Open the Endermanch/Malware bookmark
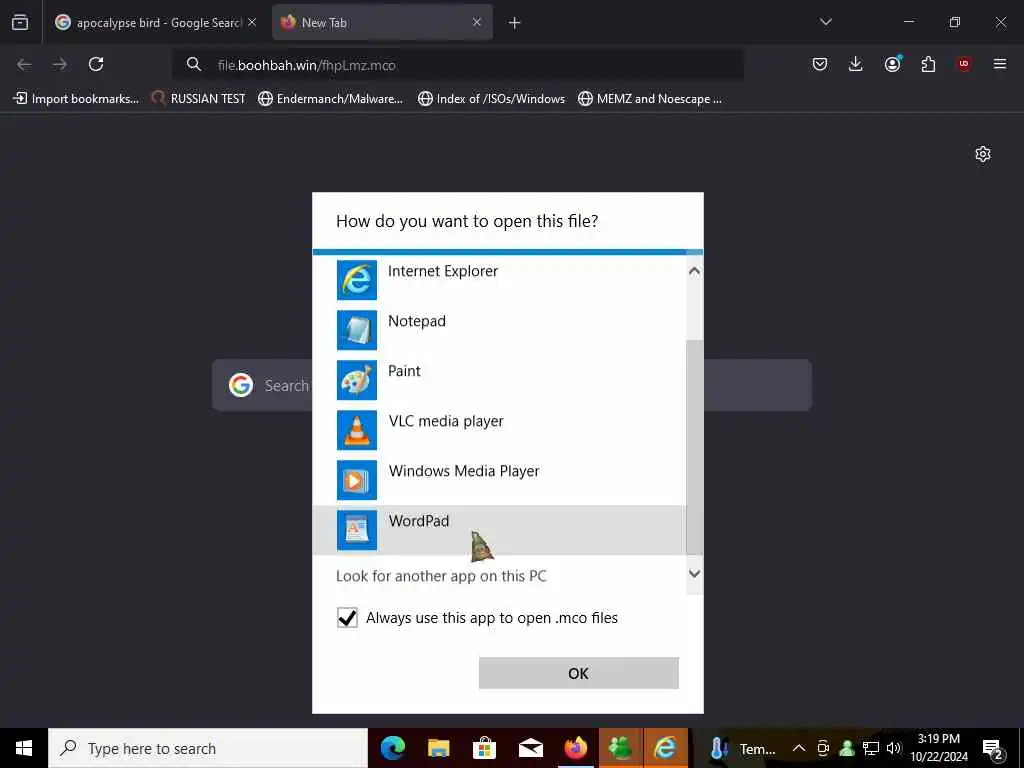1024x768 pixels. (x=330, y=99)
